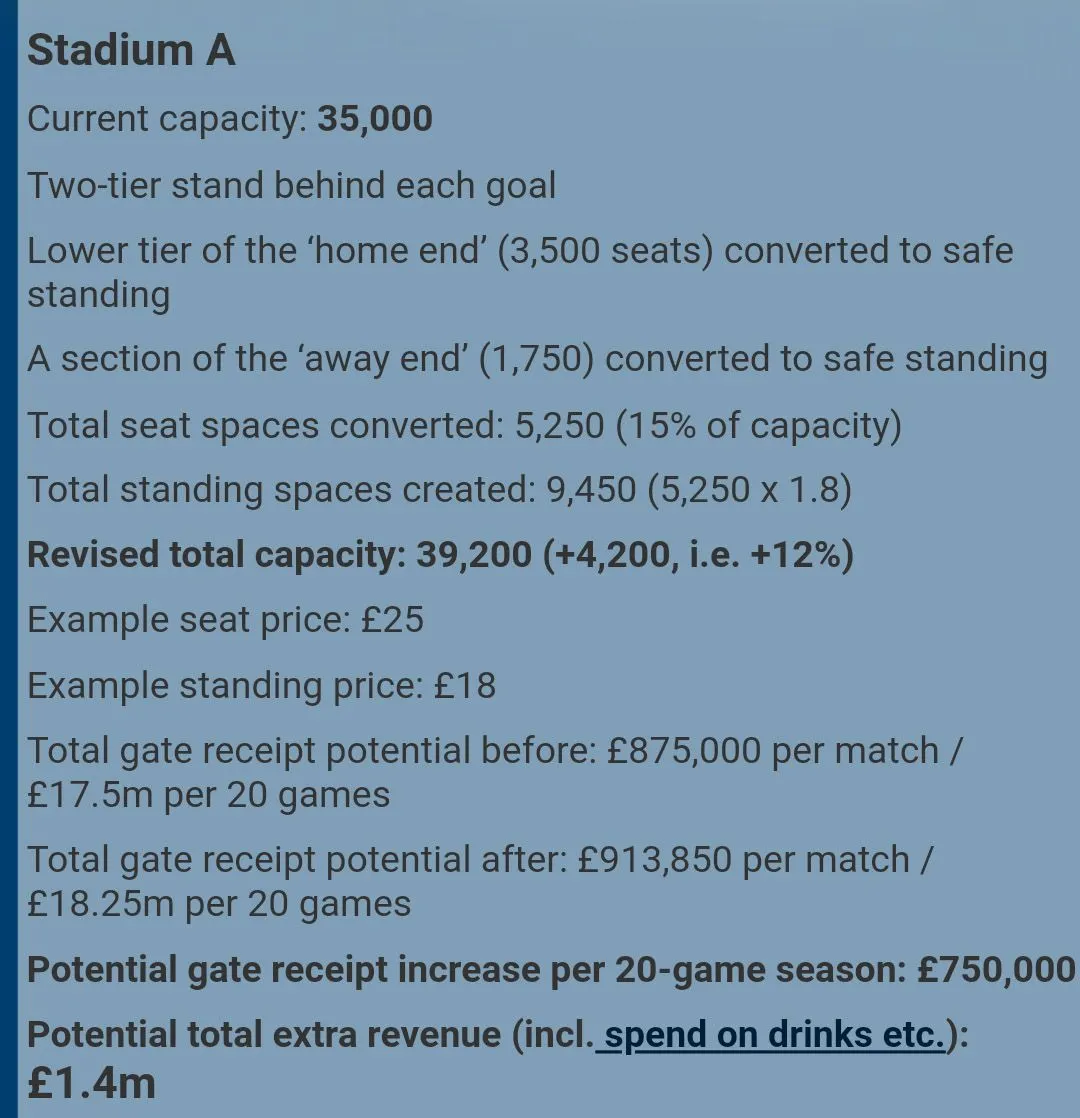Click the 'Potential total extra revenue' text
This screenshot has height=1118, width=1080.
[264, 1035]
